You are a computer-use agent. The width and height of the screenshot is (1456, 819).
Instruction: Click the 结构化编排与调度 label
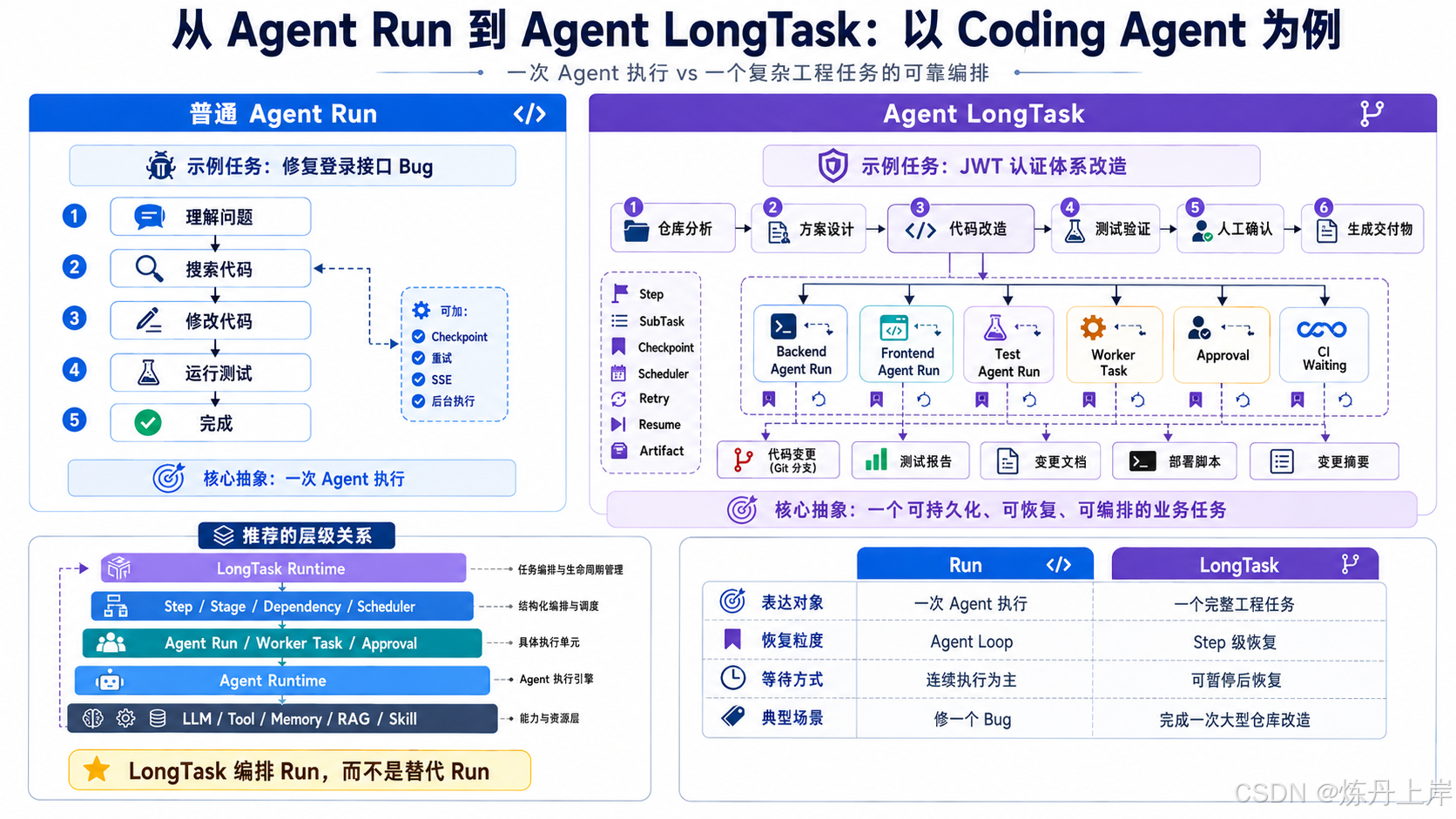558,606
